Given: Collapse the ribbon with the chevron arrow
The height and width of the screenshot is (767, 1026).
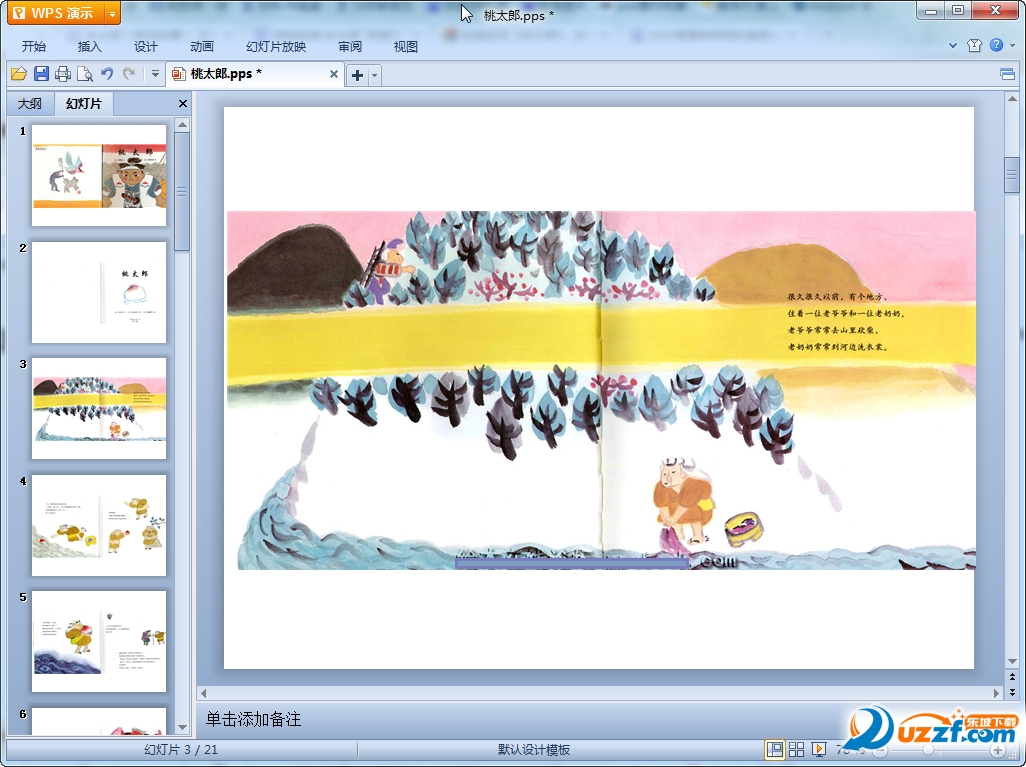Looking at the screenshot, I should (953, 45).
